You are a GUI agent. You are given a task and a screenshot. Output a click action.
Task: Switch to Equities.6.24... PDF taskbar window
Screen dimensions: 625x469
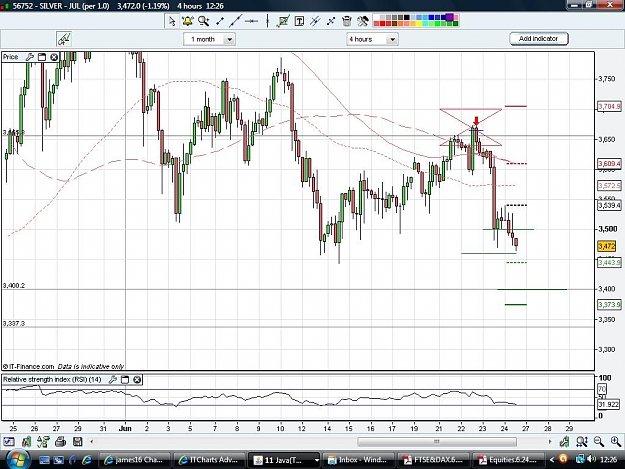click(x=508, y=460)
